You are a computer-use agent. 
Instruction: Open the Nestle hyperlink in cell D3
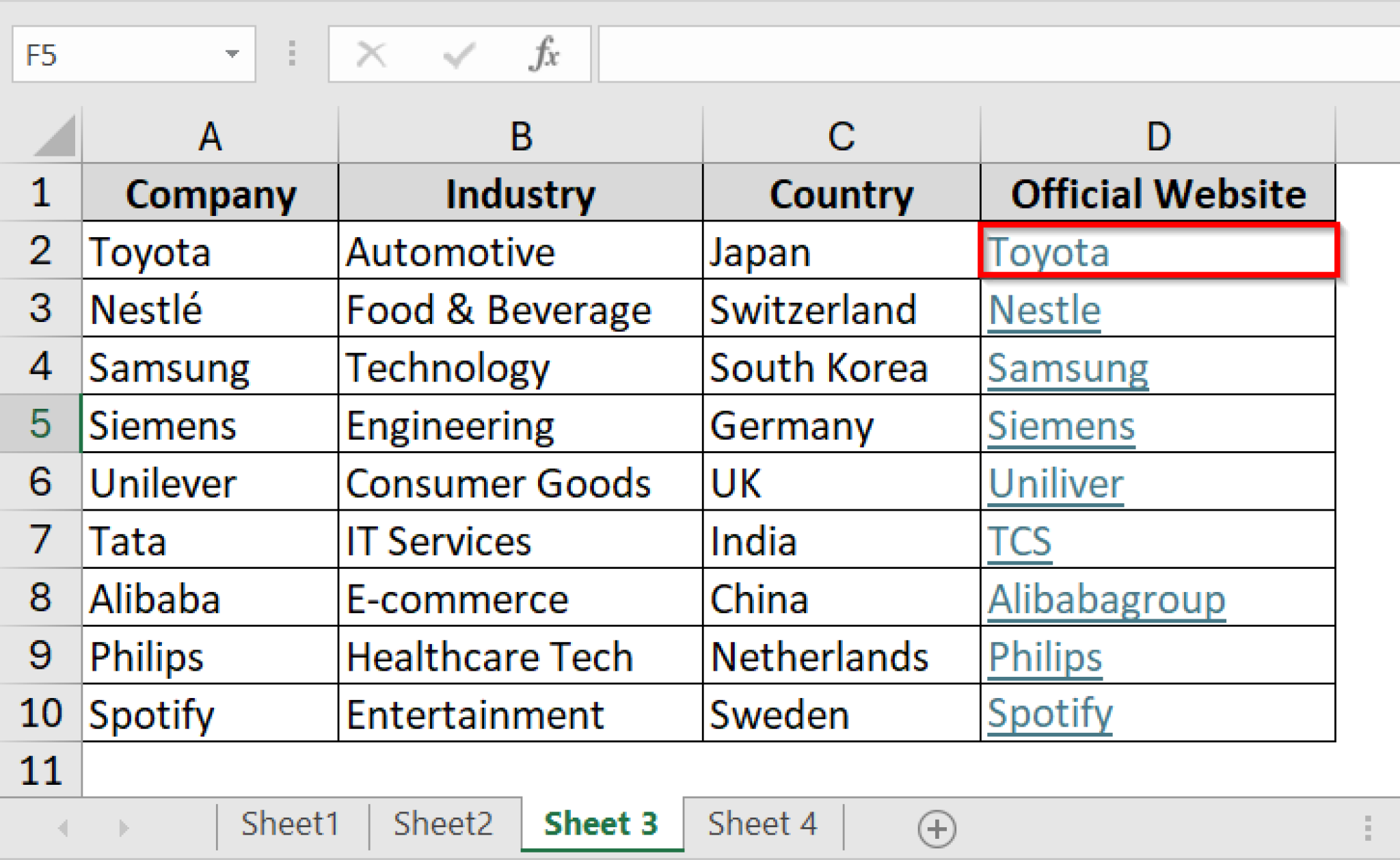(x=1044, y=309)
